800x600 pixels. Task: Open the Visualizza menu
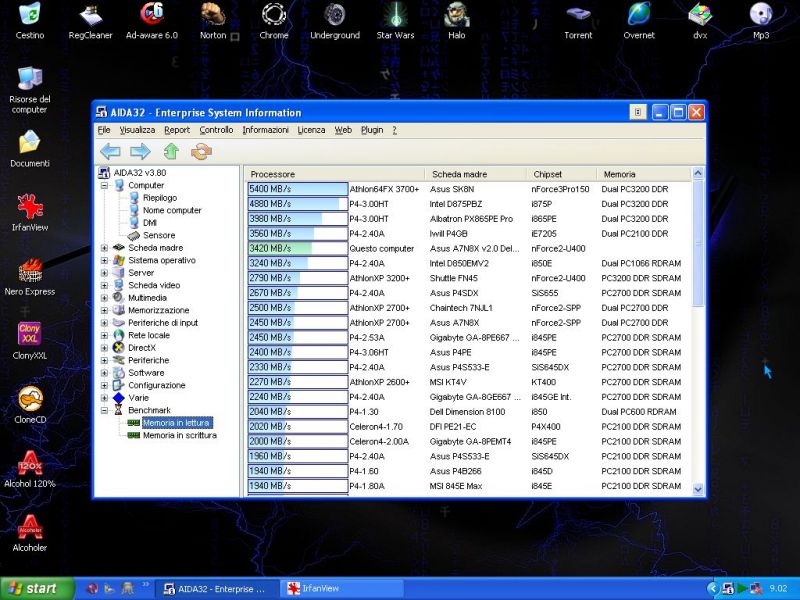tap(137, 130)
